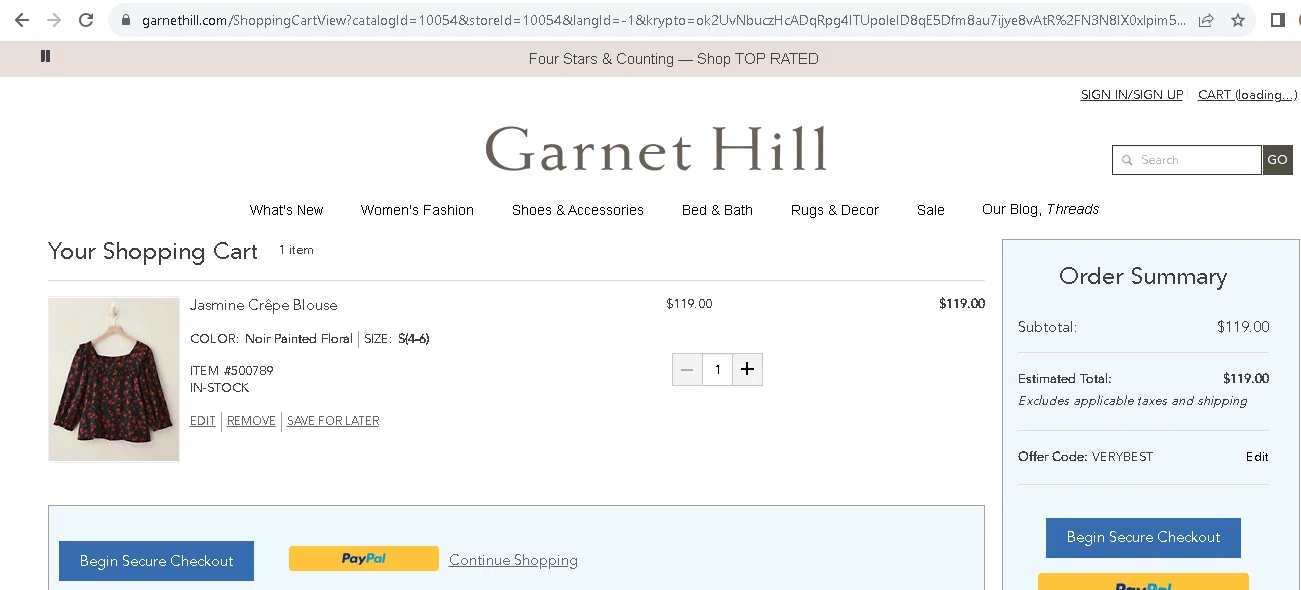Click the quantity field showing 1
Image resolution: width=1301 pixels, height=590 pixels.
coord(717,369)
